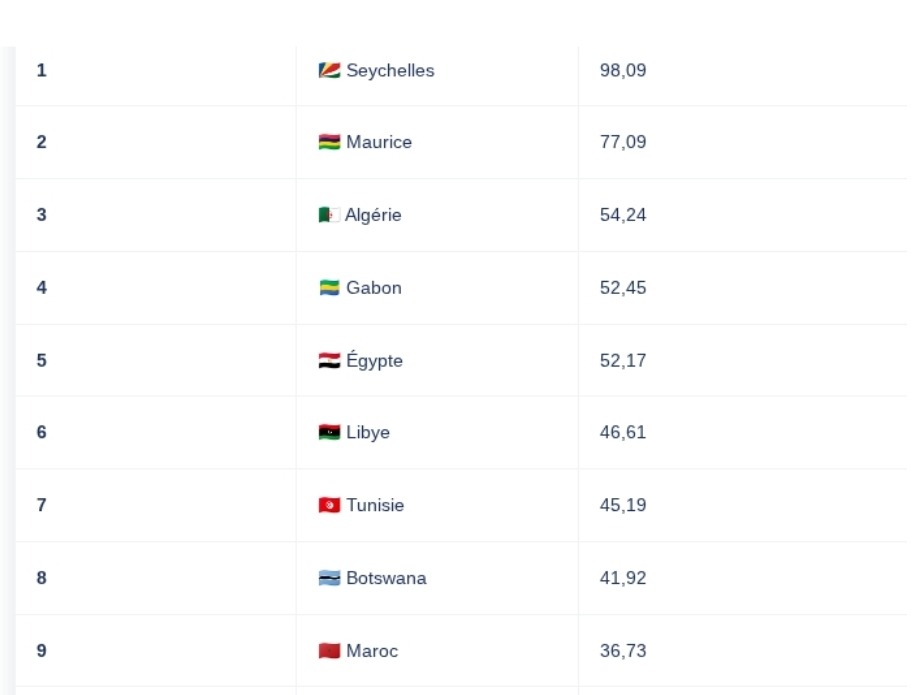Viewport: 913px width, 695px height.
Task: Click the Botswana country name
Action: (386, 578)
